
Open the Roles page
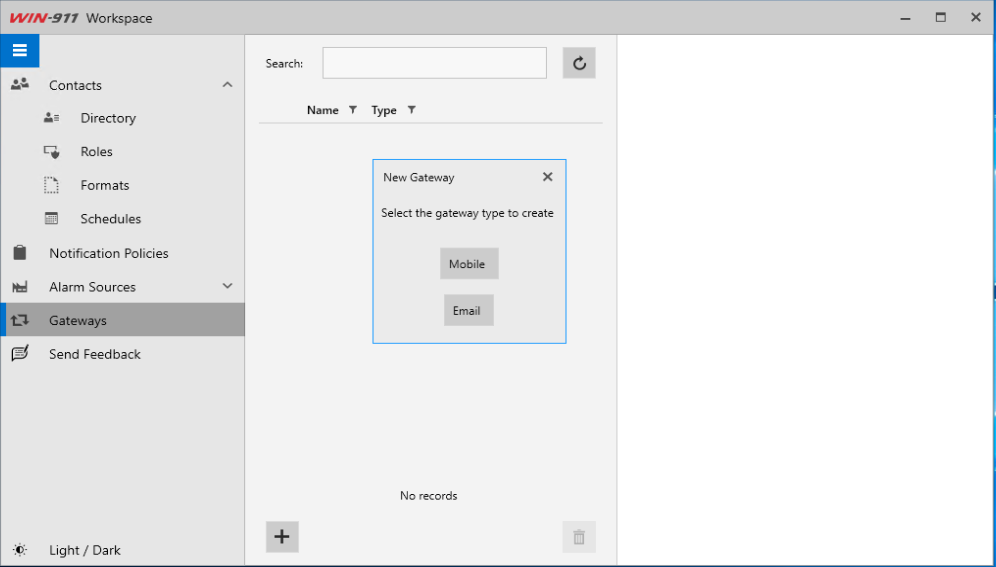coord(97,152)
